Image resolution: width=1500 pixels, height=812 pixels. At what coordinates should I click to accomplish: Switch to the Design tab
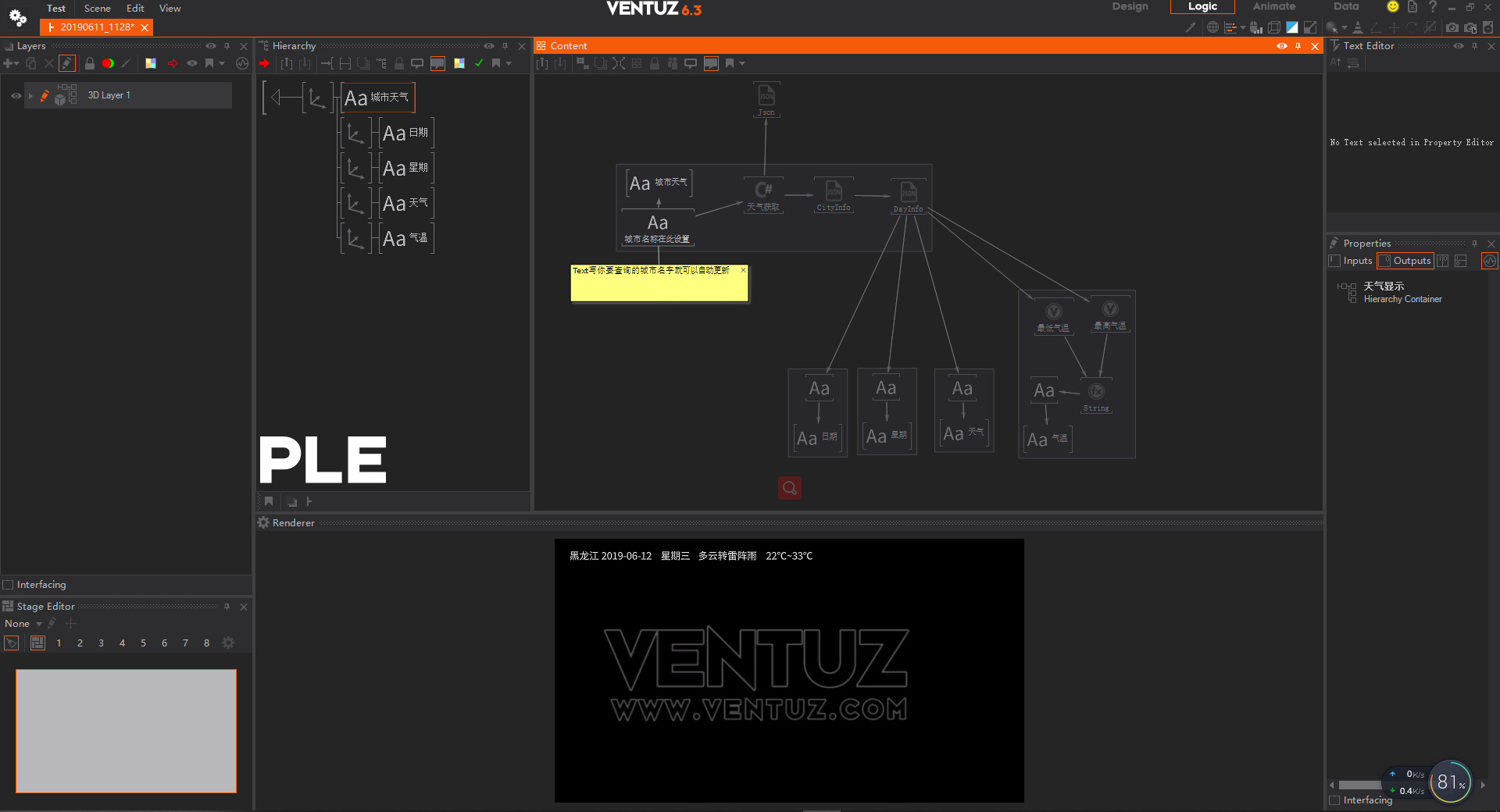(x=1130, y=6)
